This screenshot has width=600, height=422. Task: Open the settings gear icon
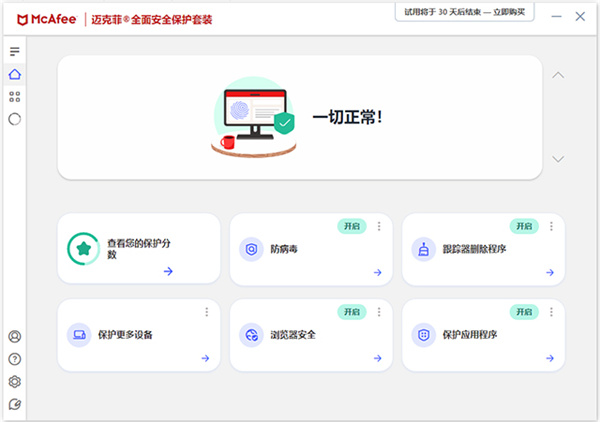click(x=14, y=382)
